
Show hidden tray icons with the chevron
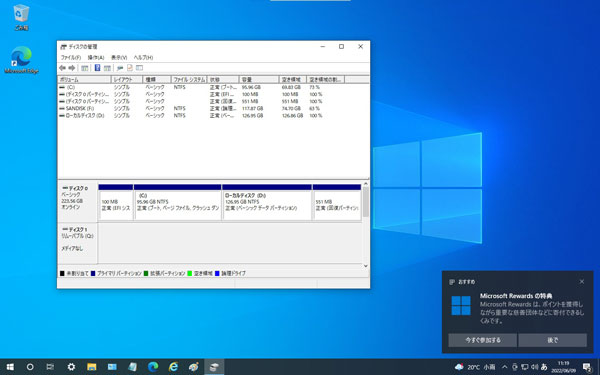click(505, 367)
